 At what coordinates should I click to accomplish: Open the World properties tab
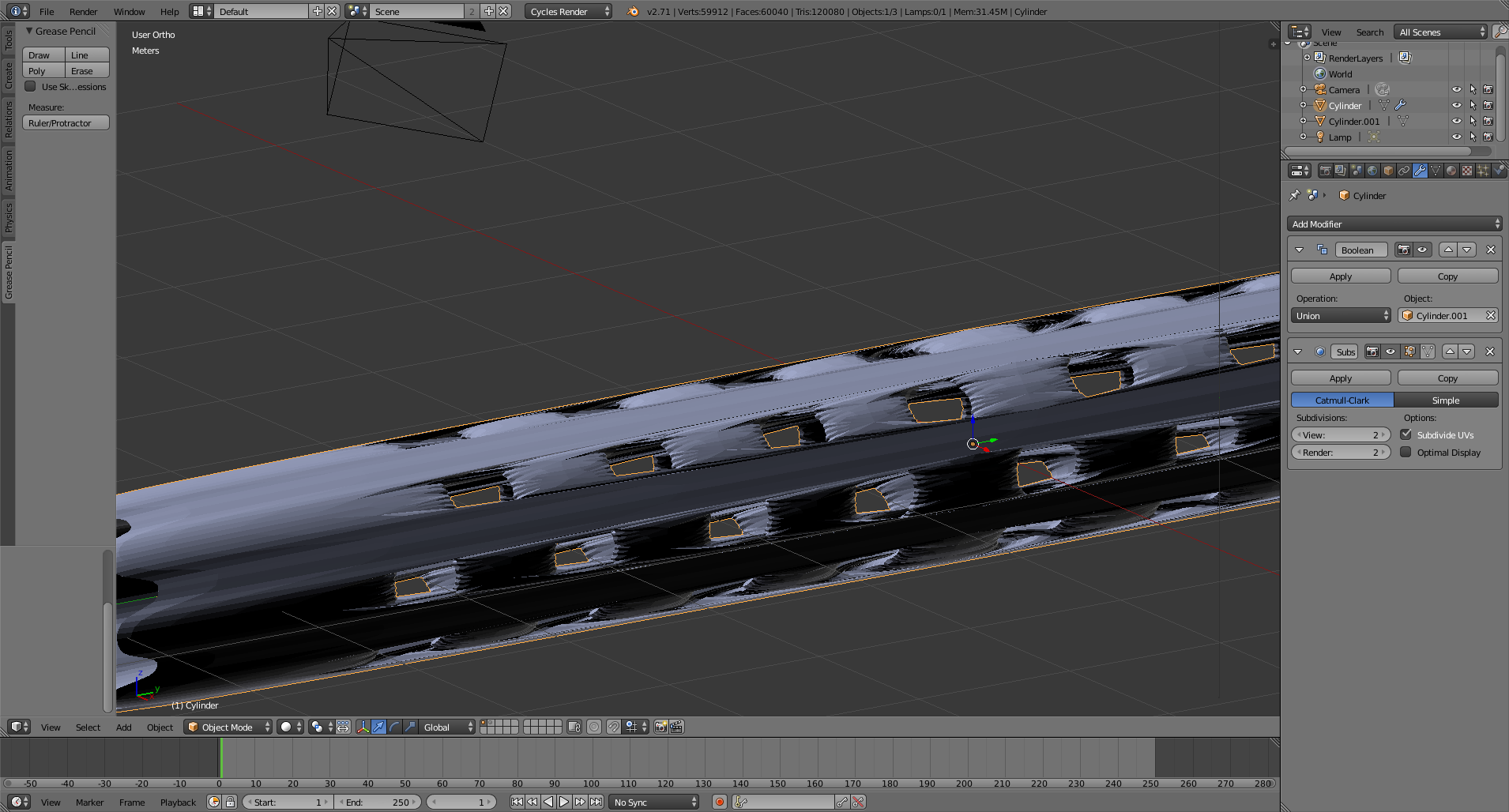tap(1372, 171)
